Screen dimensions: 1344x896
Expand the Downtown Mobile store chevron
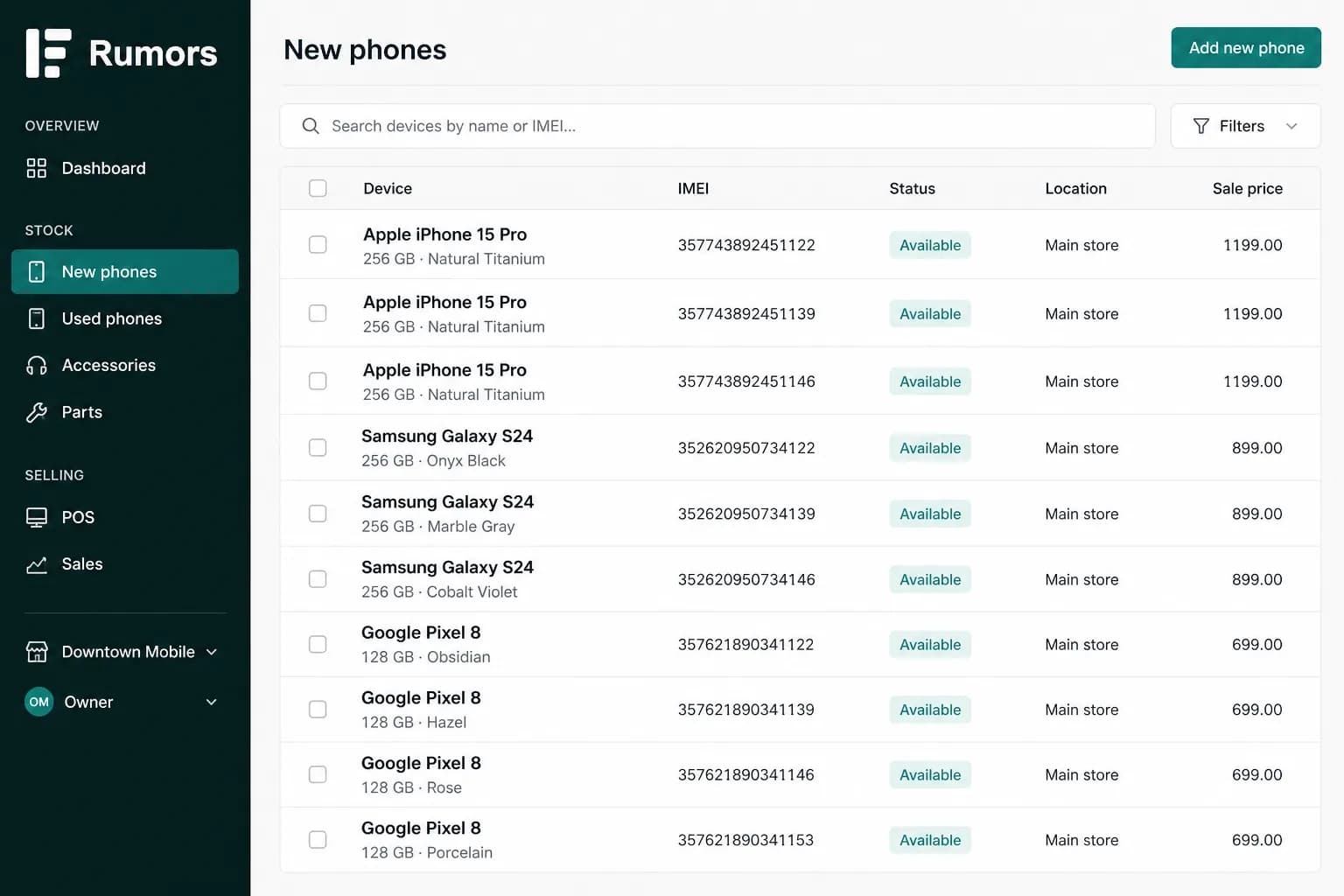[x=212, y=652]
